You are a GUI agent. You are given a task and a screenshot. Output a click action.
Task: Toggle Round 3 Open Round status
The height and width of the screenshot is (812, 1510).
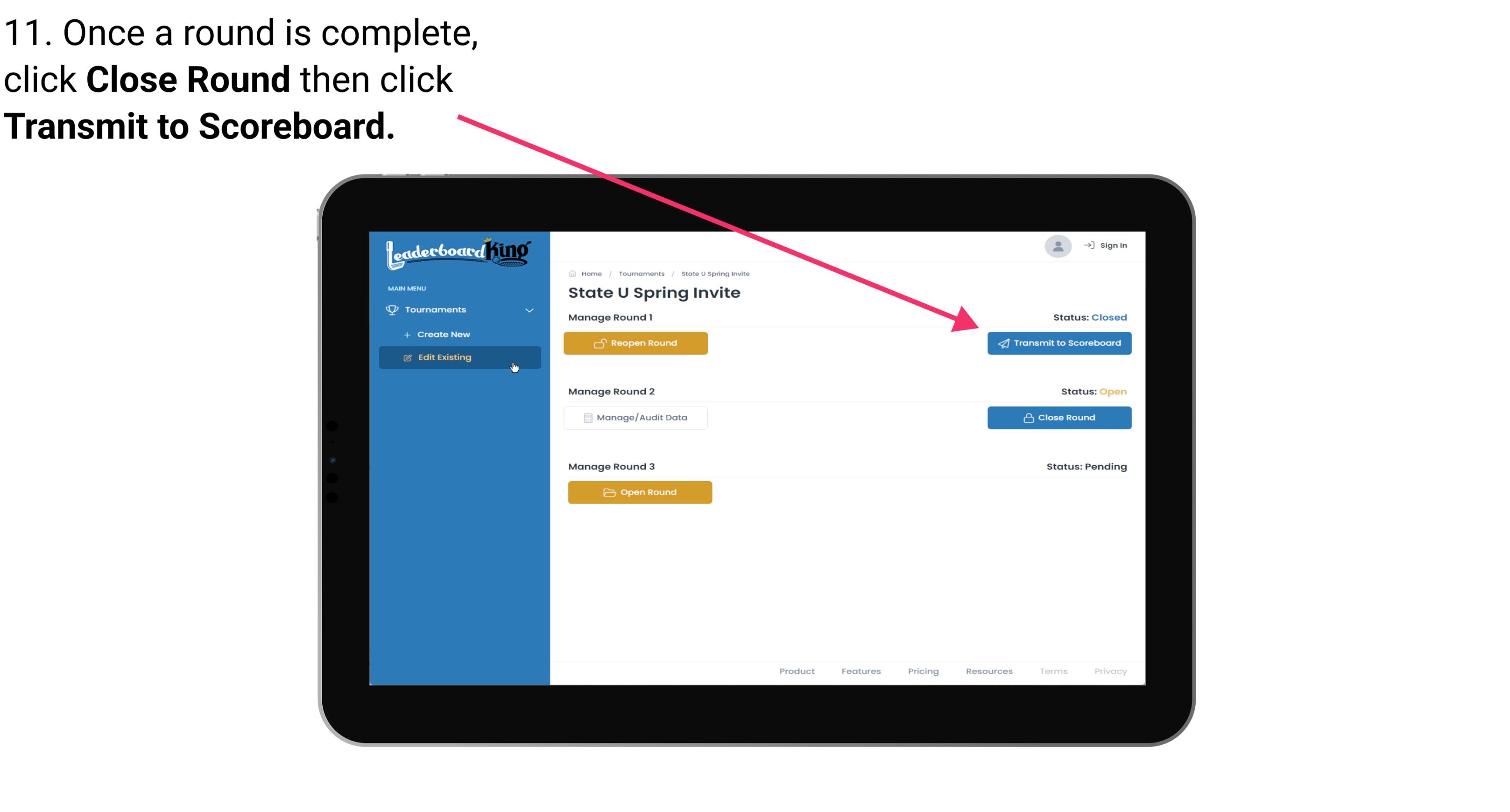coord(640,492)
